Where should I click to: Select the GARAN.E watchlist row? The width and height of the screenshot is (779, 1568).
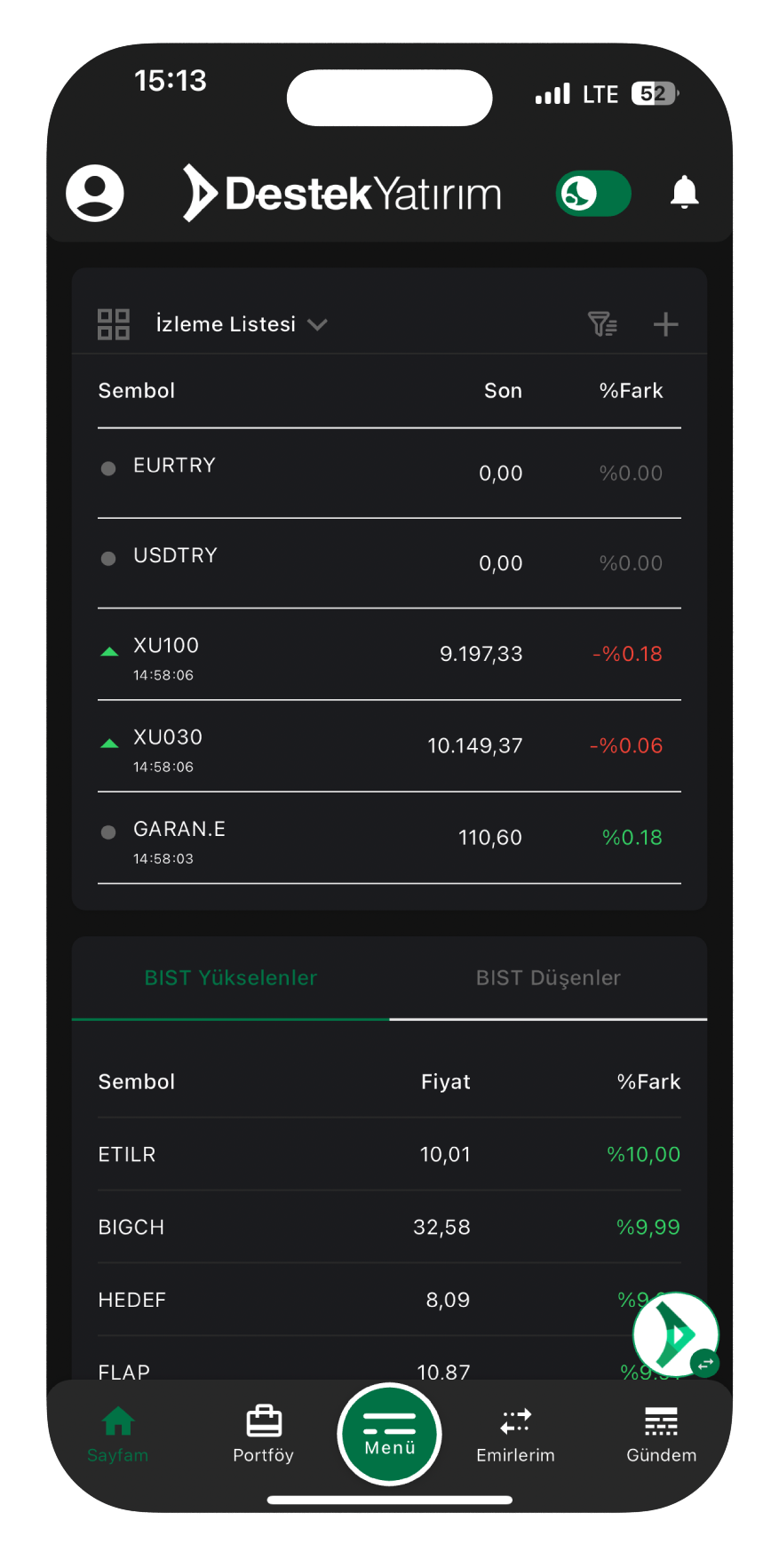389,838
